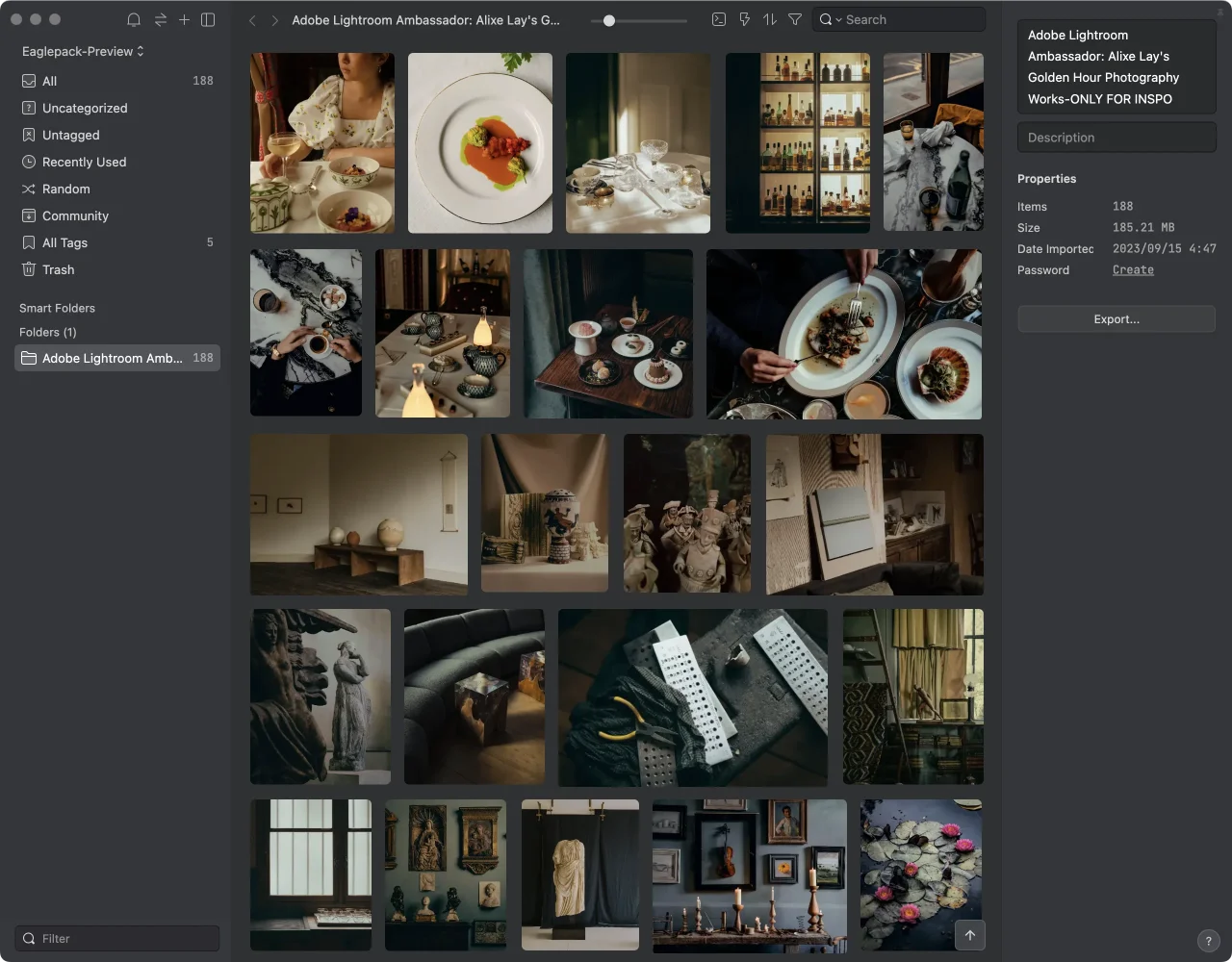Go back with the left chevron
Viewport: 1232px width, 962px height.
click(252, 20)
